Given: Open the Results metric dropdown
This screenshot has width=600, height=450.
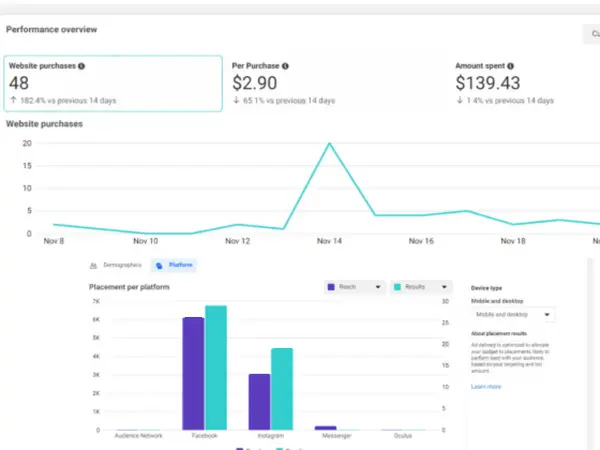Looking at the screenshot, I should pyautogui.click(x=421, y=287).
